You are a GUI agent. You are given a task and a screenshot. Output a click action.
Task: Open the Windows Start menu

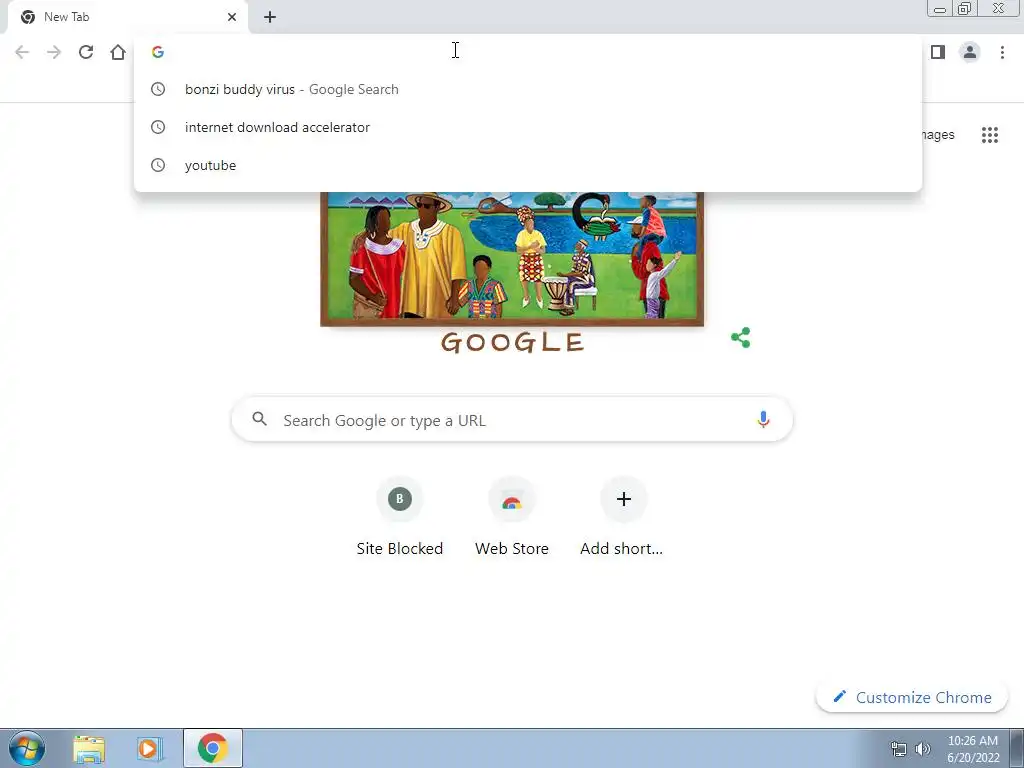pos(26,748)
